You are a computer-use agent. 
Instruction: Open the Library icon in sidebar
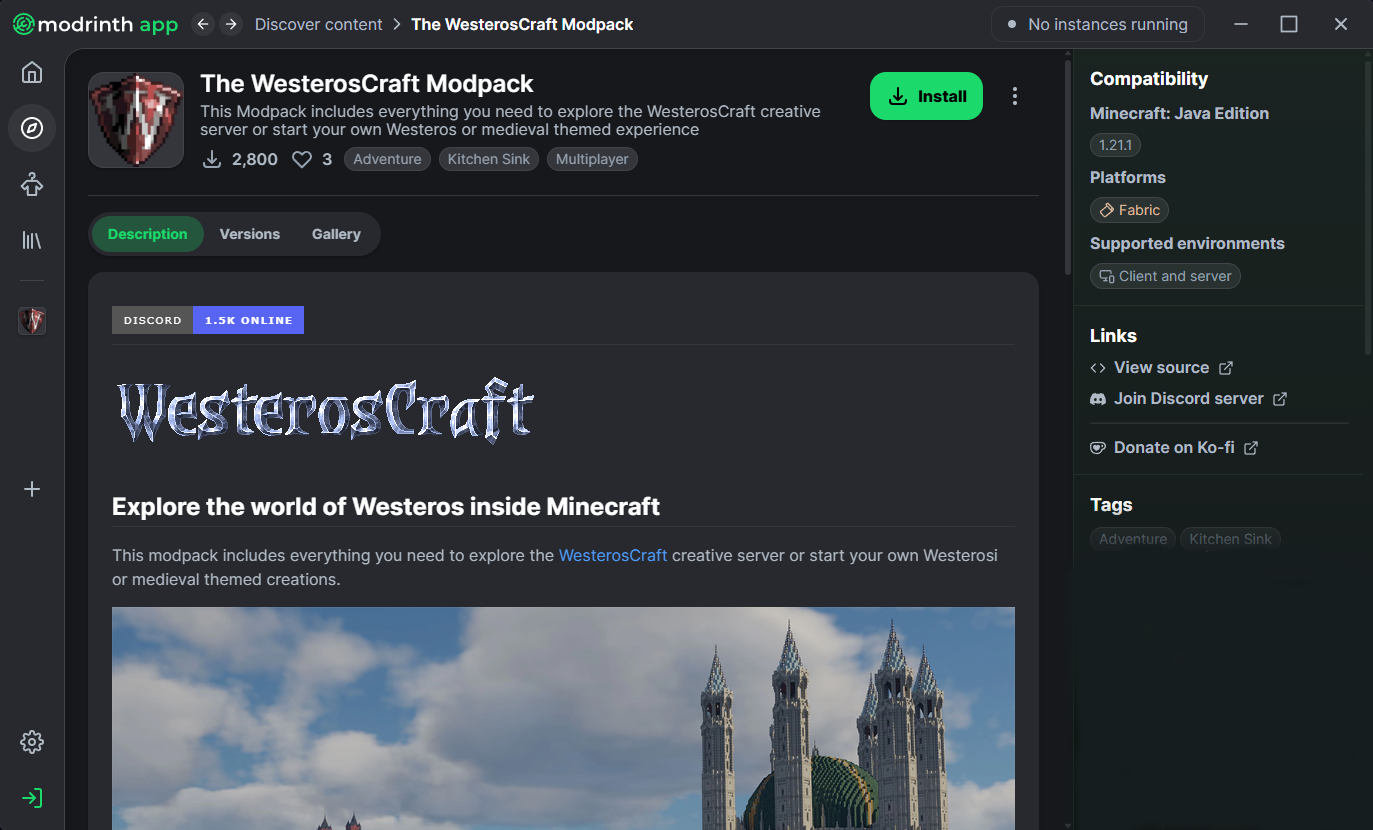click(32, 240)
